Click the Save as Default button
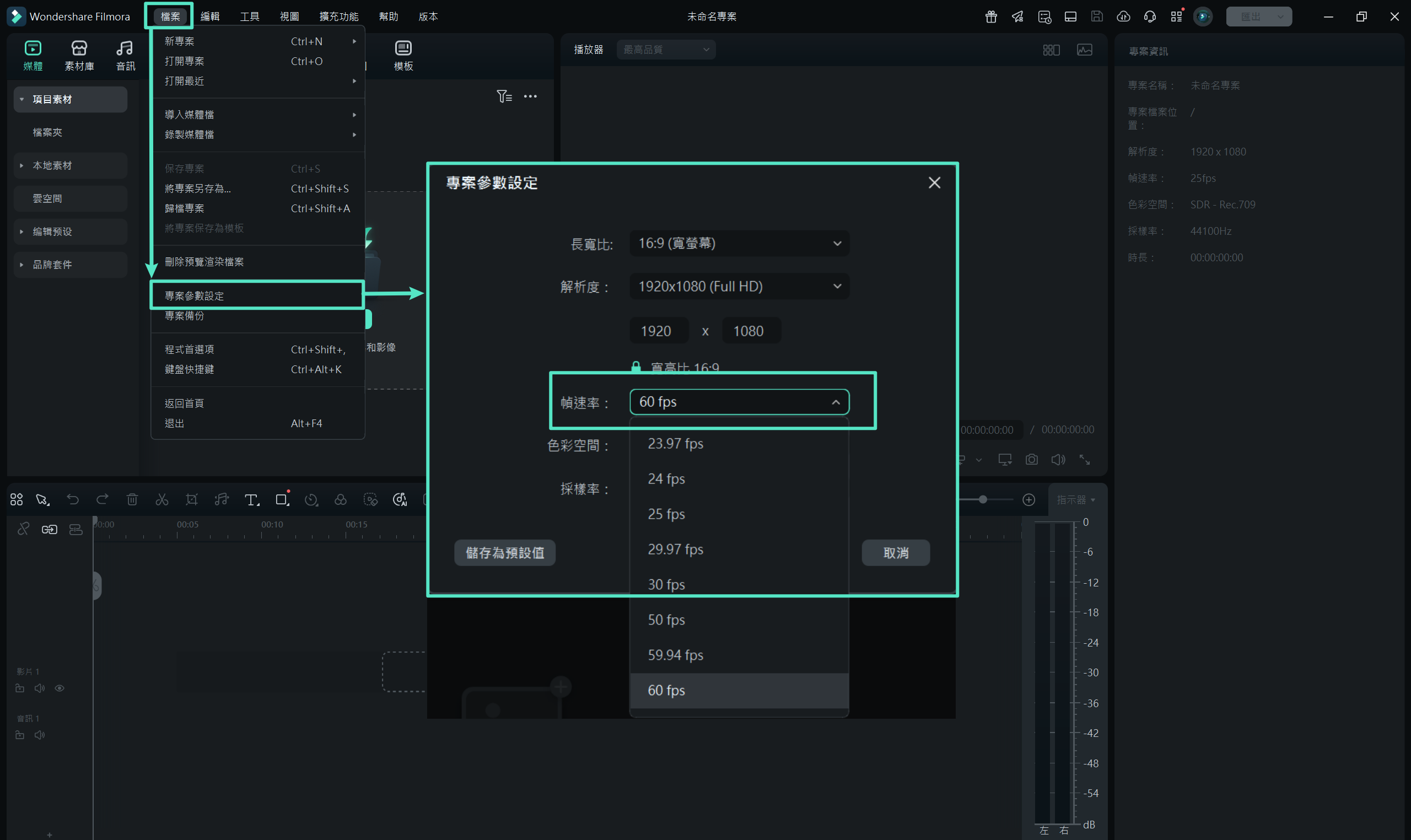This screenshot has height=840, width=1411. click(x=504, y=552)
